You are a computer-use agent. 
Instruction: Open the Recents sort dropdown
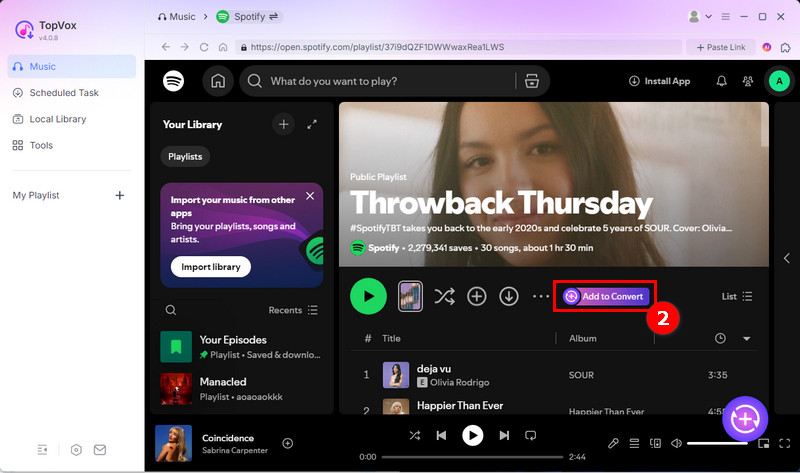[293, 310]
